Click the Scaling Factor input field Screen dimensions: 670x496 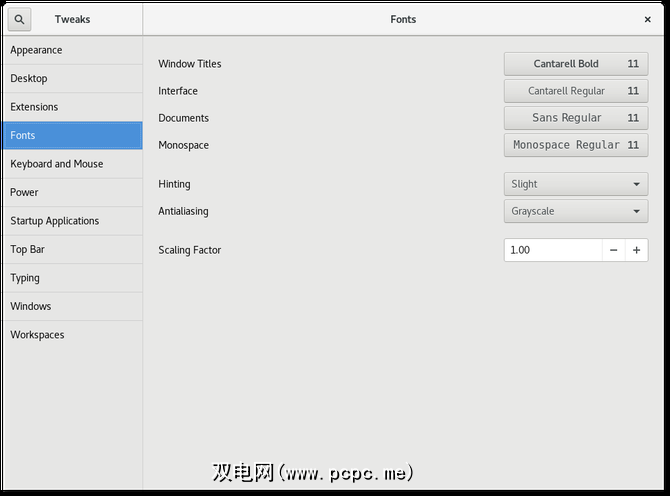coord(552,250)
